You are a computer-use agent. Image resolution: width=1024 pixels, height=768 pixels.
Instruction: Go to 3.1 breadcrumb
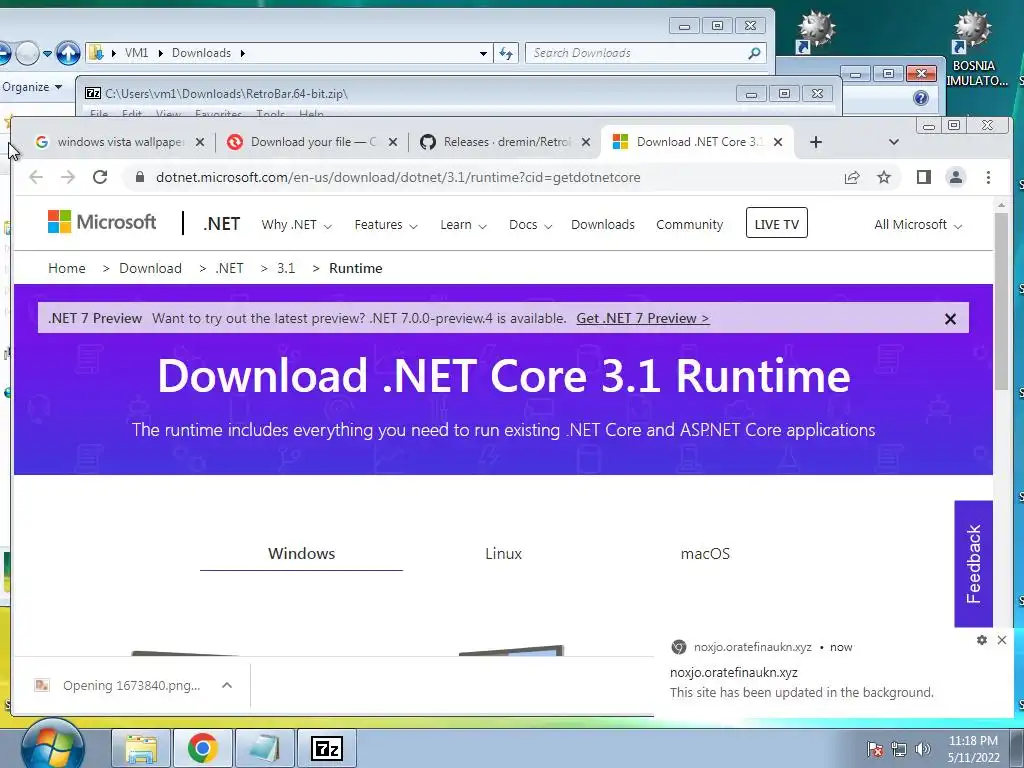[x=286, y=268]
